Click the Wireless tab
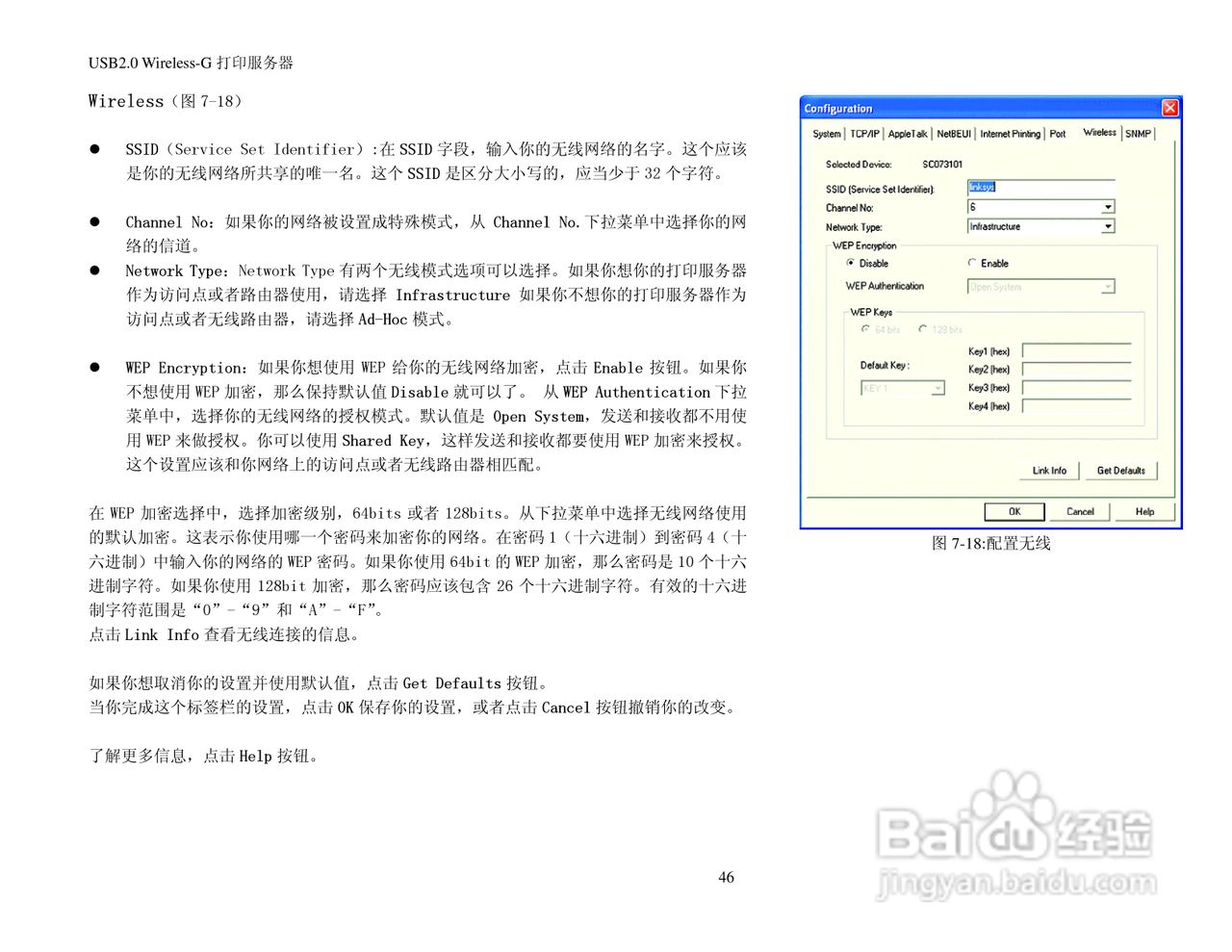This screenshot has height=952, width=1232. coord(1098,134)
